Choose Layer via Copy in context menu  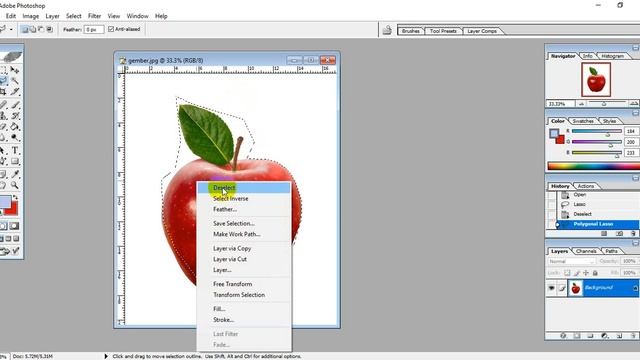[x=244, y=249]
